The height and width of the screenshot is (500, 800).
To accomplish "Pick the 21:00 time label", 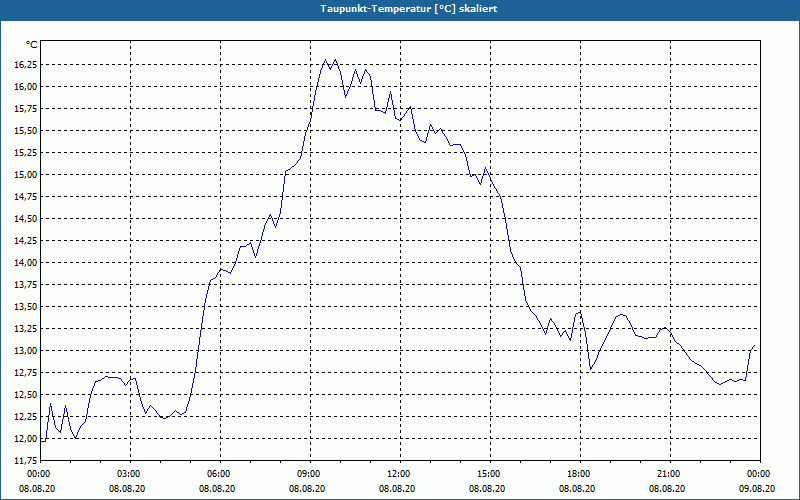I will (670, 474).
